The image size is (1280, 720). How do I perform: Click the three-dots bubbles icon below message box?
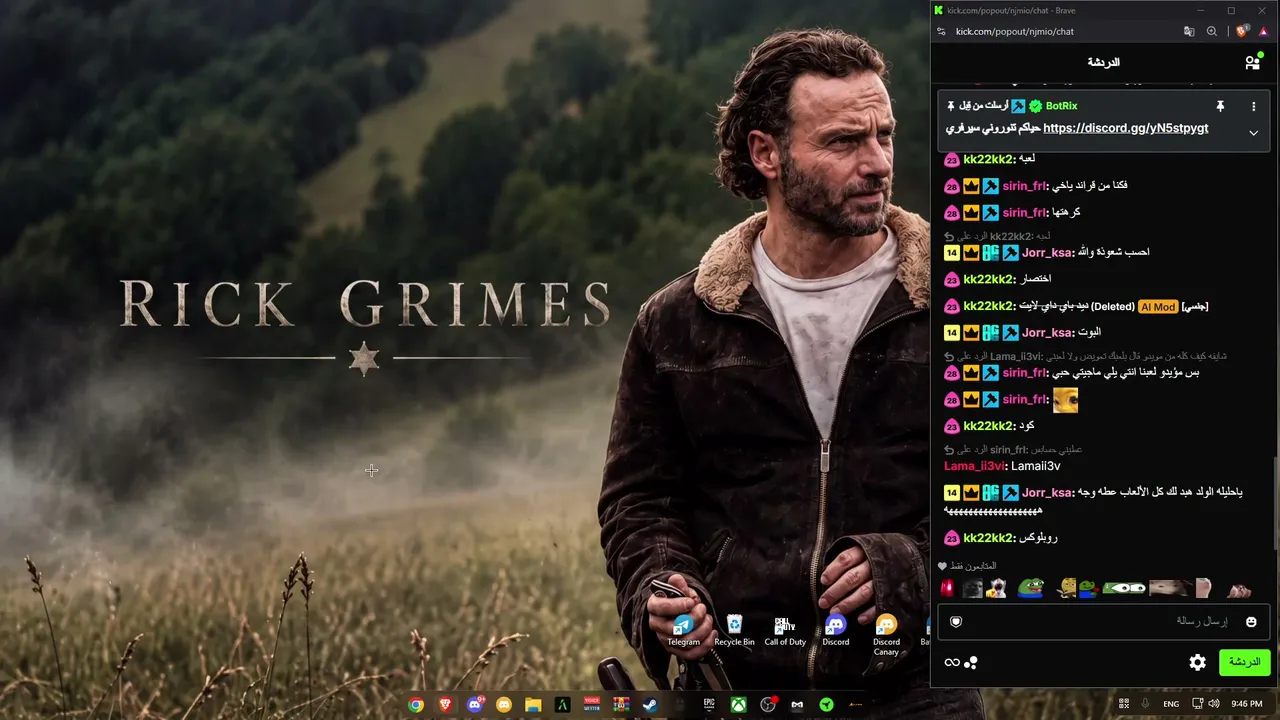(x=970, y=662)
